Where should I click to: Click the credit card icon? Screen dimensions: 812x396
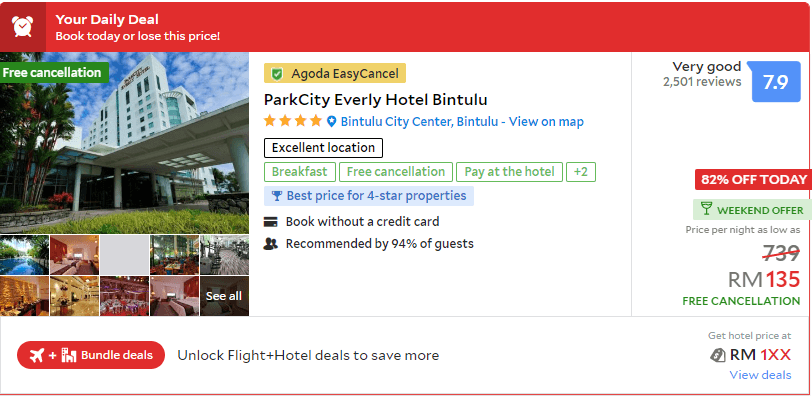(x=270, y=222)
